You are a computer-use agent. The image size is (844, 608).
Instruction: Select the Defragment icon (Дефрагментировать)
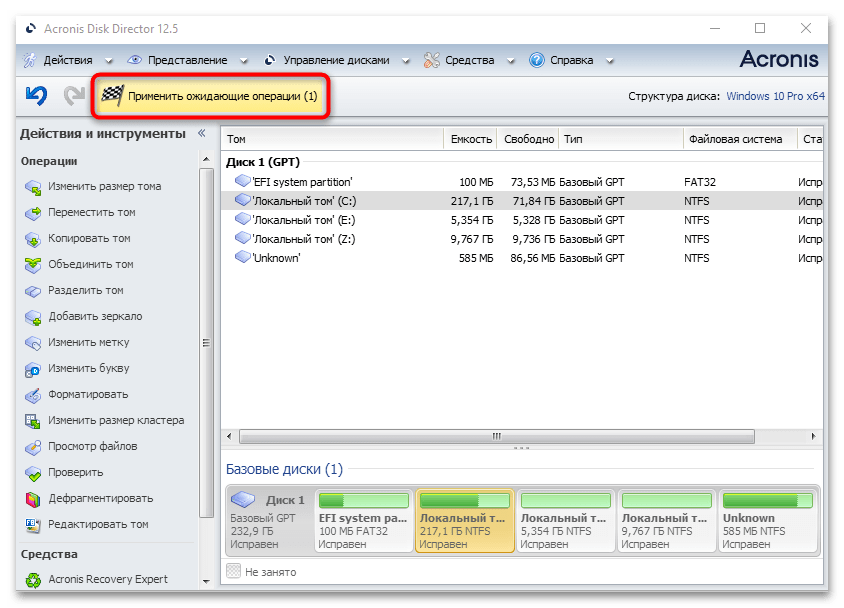pyautogui.click(x=33, y=499)
